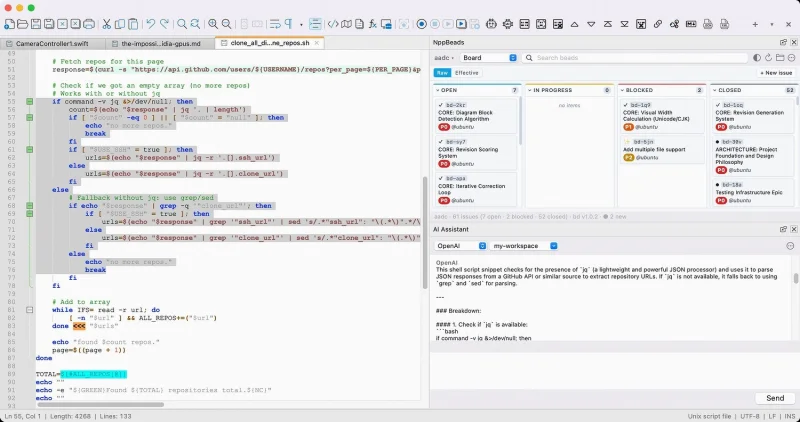Collapse the BLOCKED column chevron
This screenshot has height=422, width=800.
coord(622,90)
